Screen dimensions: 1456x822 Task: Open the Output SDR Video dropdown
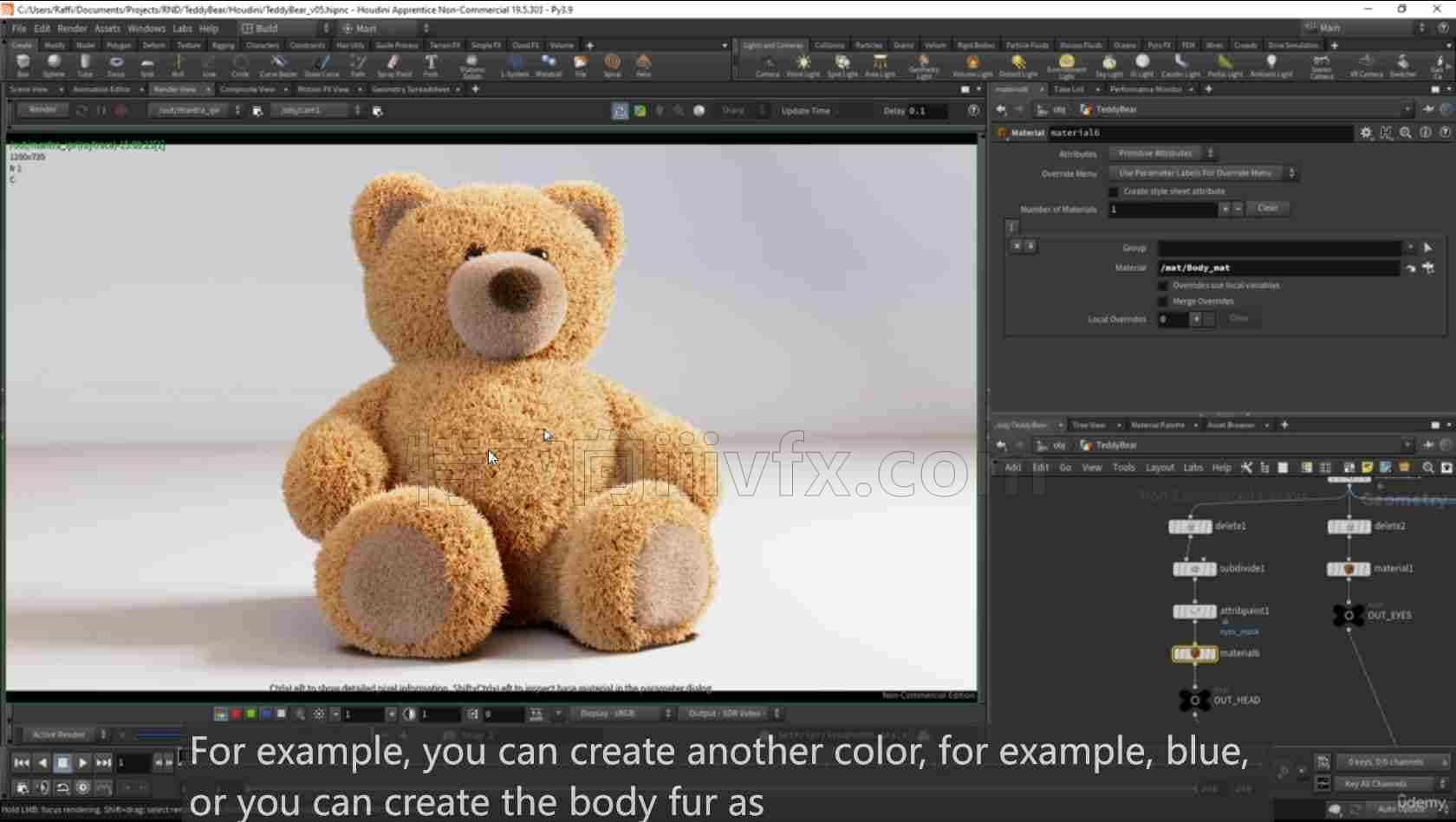[731, 714]
